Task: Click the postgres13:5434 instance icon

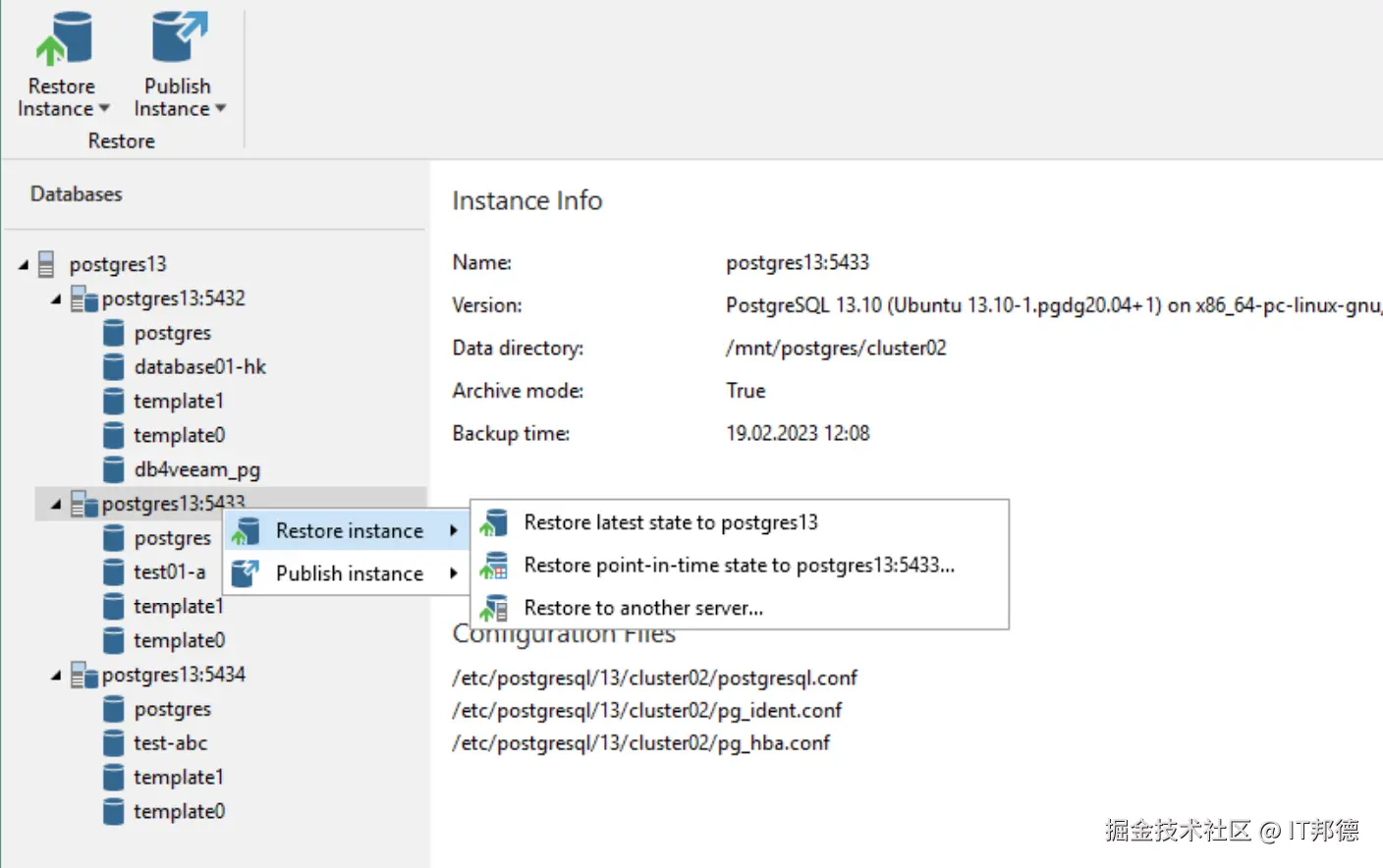Action: pos(84,676)
